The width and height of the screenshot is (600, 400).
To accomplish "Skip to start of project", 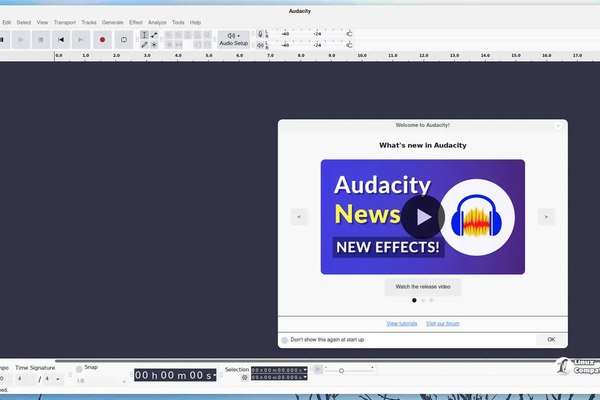I will pyautogui.click(x=61, y=39).
